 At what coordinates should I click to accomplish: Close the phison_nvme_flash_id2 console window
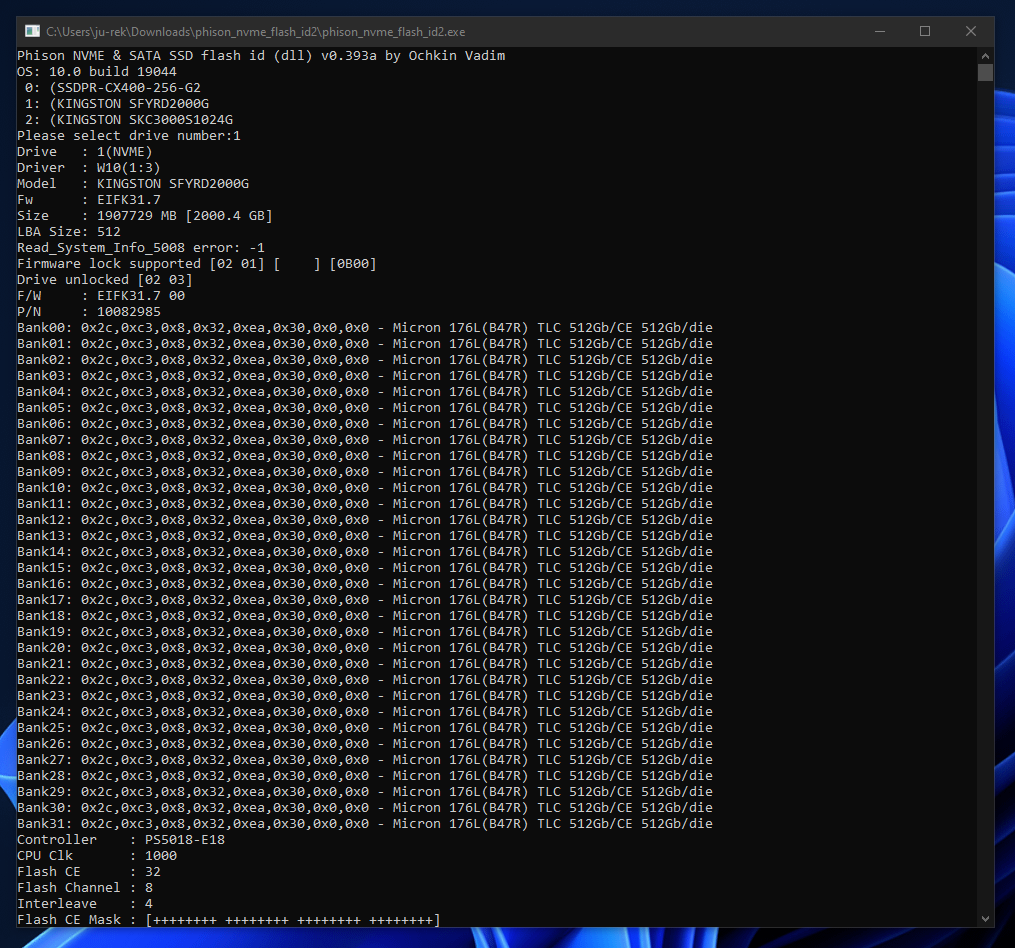point(970,31)
